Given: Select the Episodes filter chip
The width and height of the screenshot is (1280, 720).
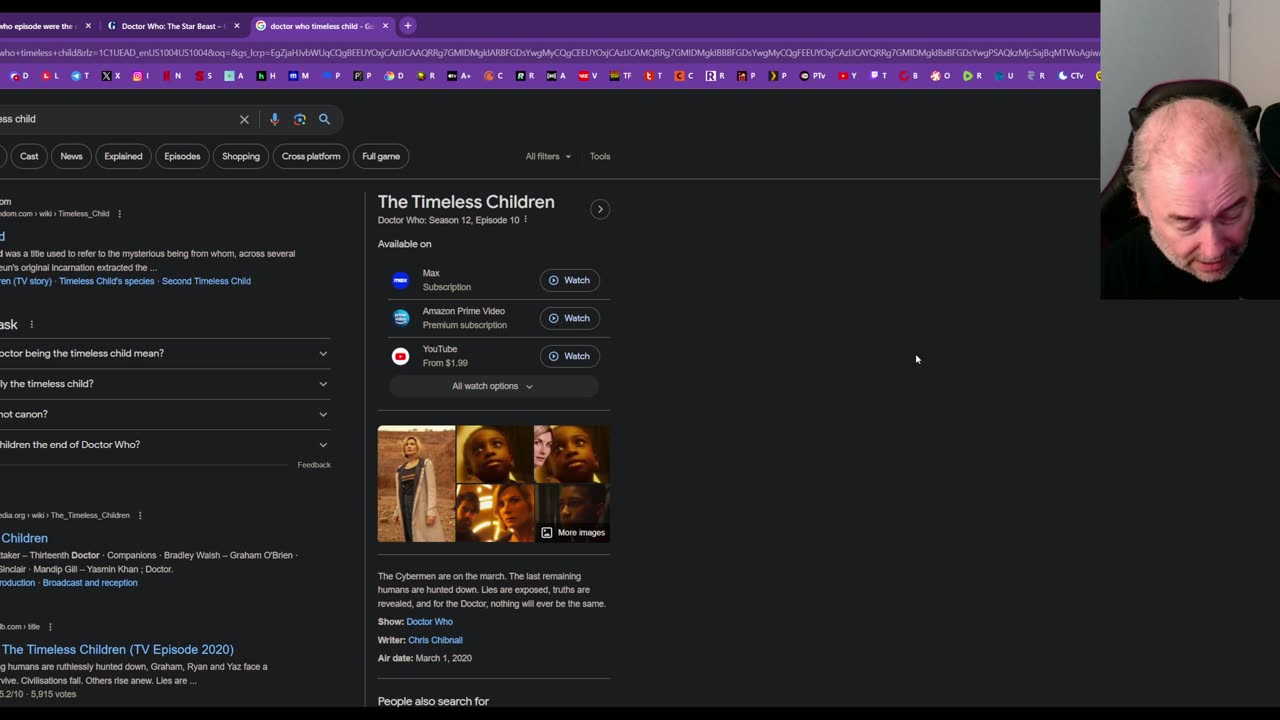Looking at the screenshot, I should click(x=182, y=156).
